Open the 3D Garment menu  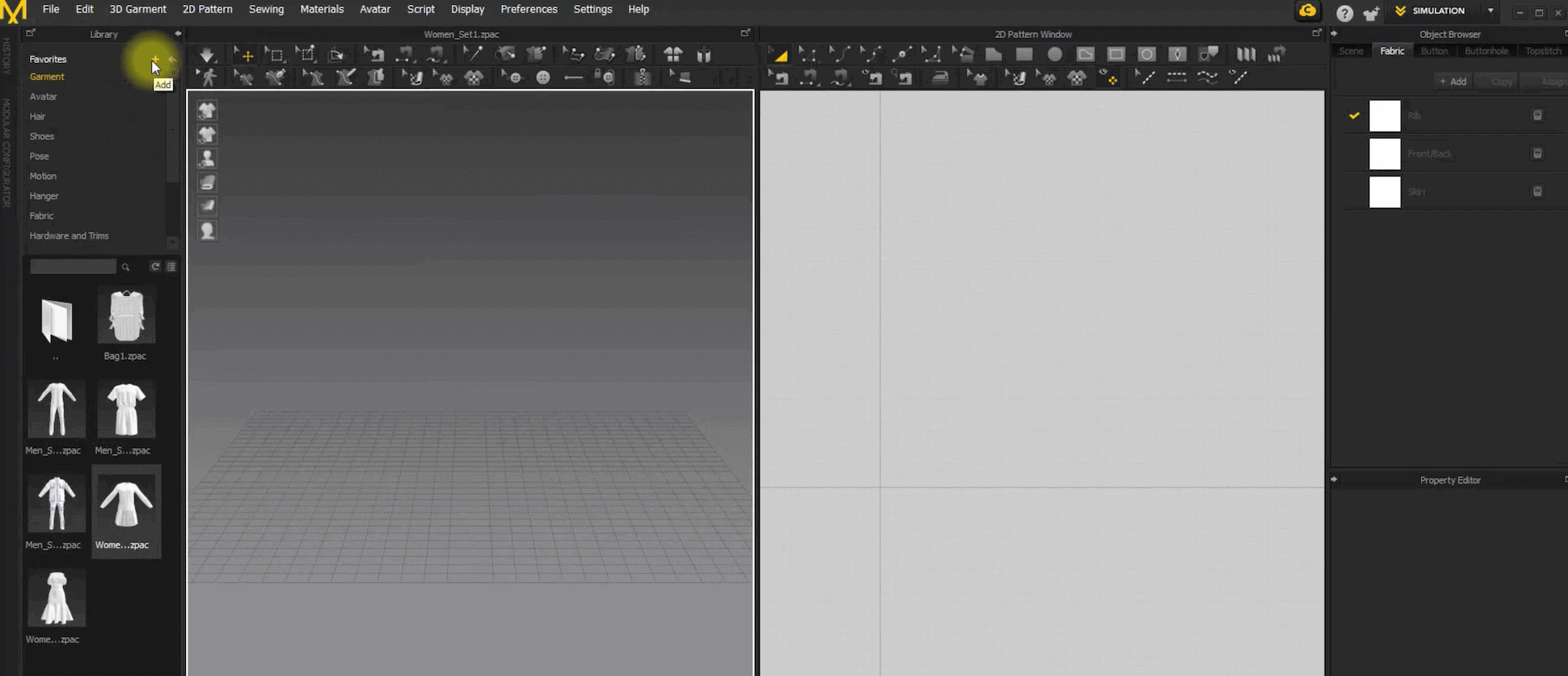click(137, 9)
